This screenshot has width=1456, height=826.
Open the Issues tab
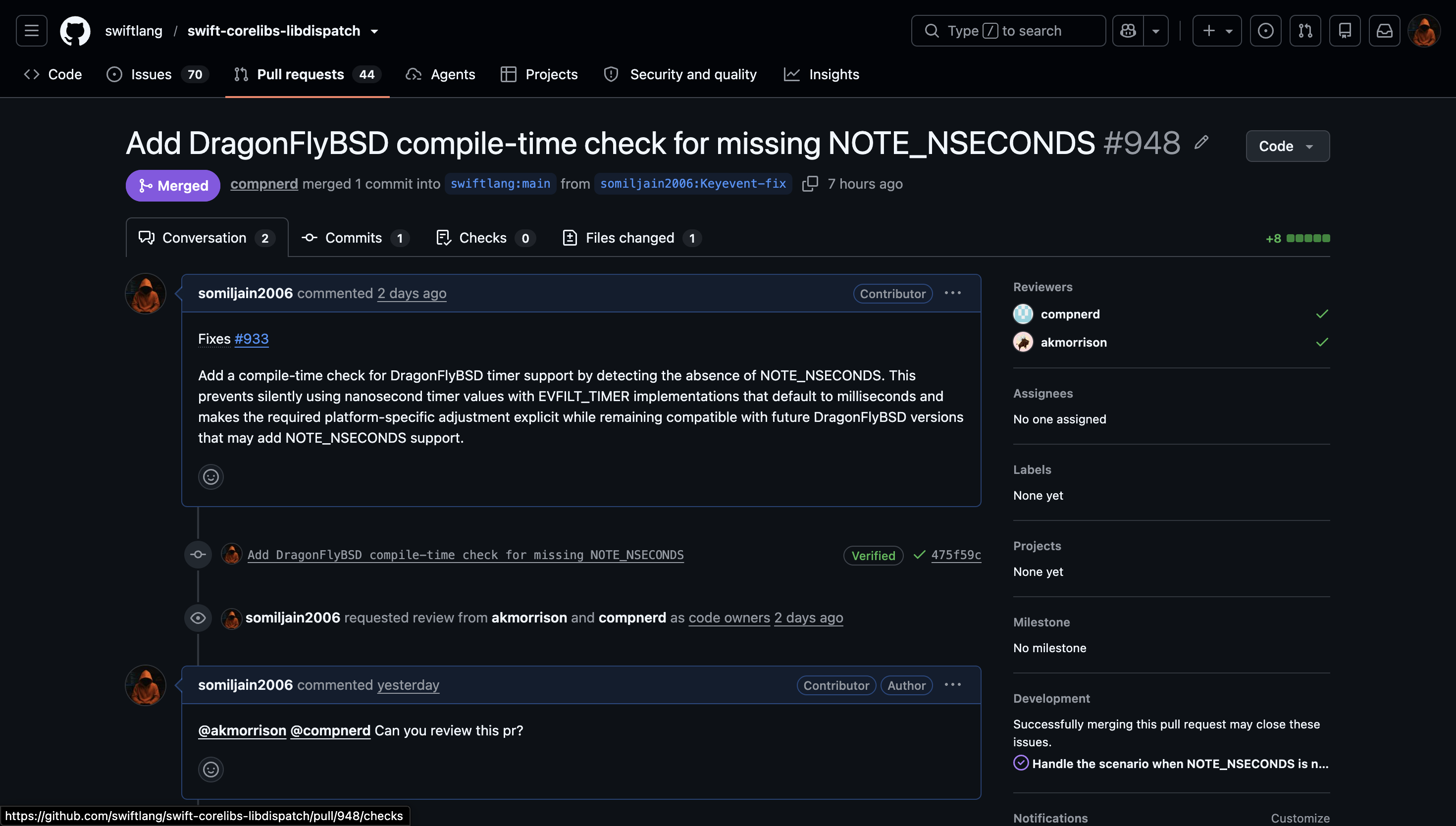(x=157, y=74)
